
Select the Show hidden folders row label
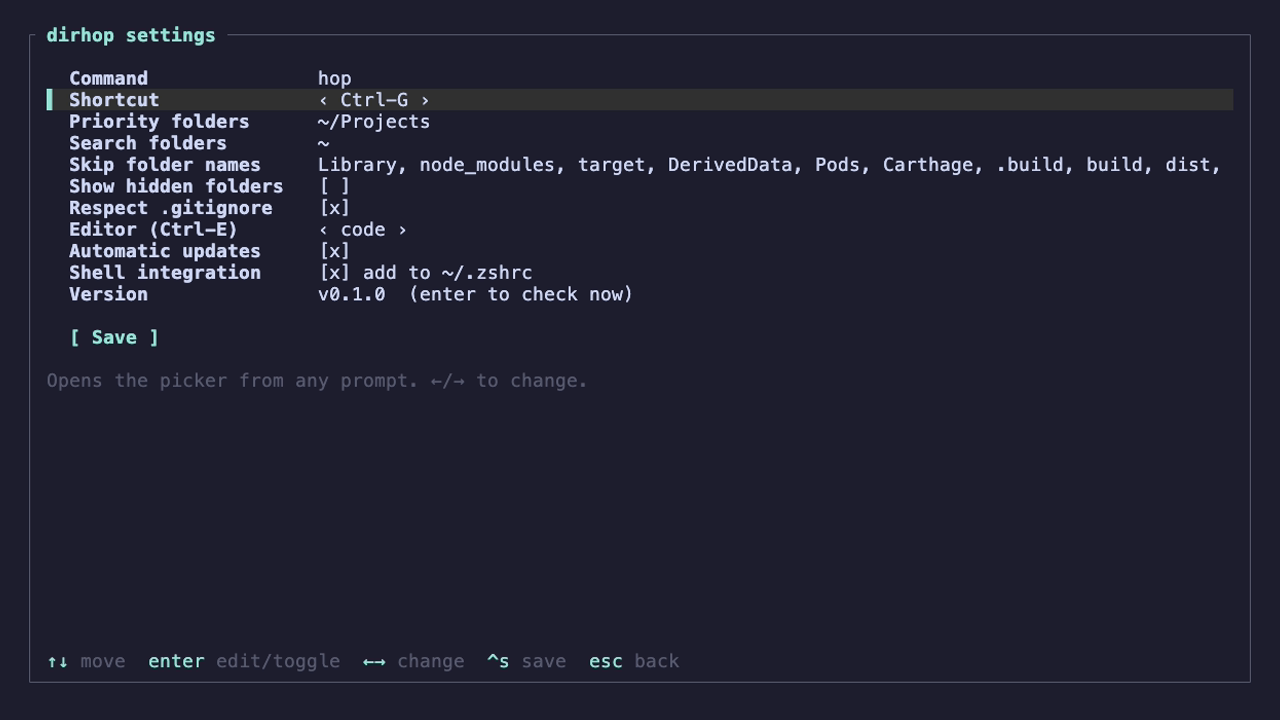(x=176, y=186)
